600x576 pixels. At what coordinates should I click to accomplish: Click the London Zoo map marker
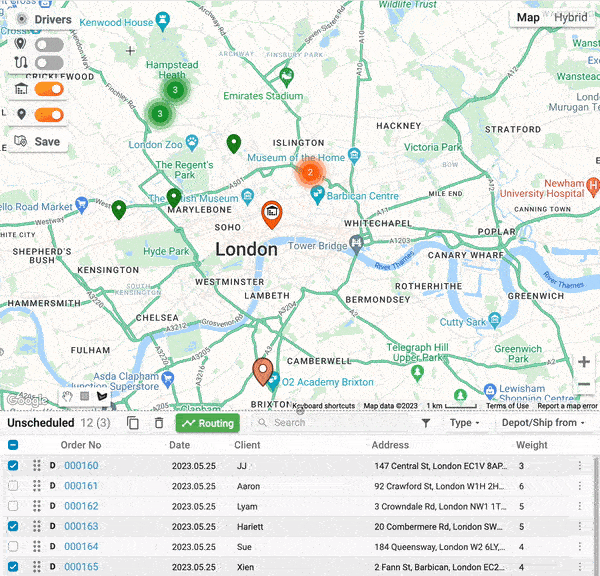(192, 143)
